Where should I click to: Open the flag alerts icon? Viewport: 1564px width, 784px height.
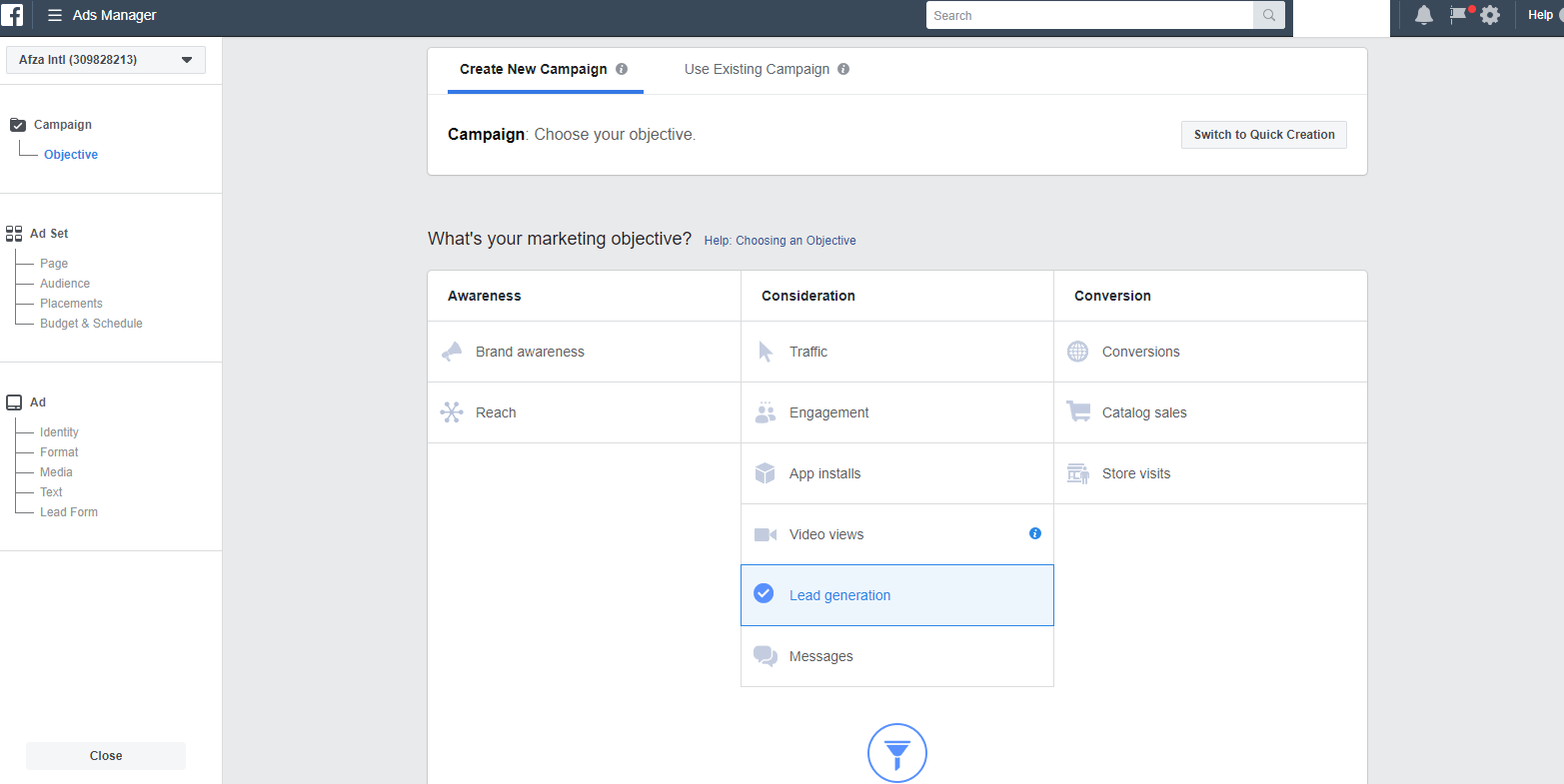[x=1459, y=15]
